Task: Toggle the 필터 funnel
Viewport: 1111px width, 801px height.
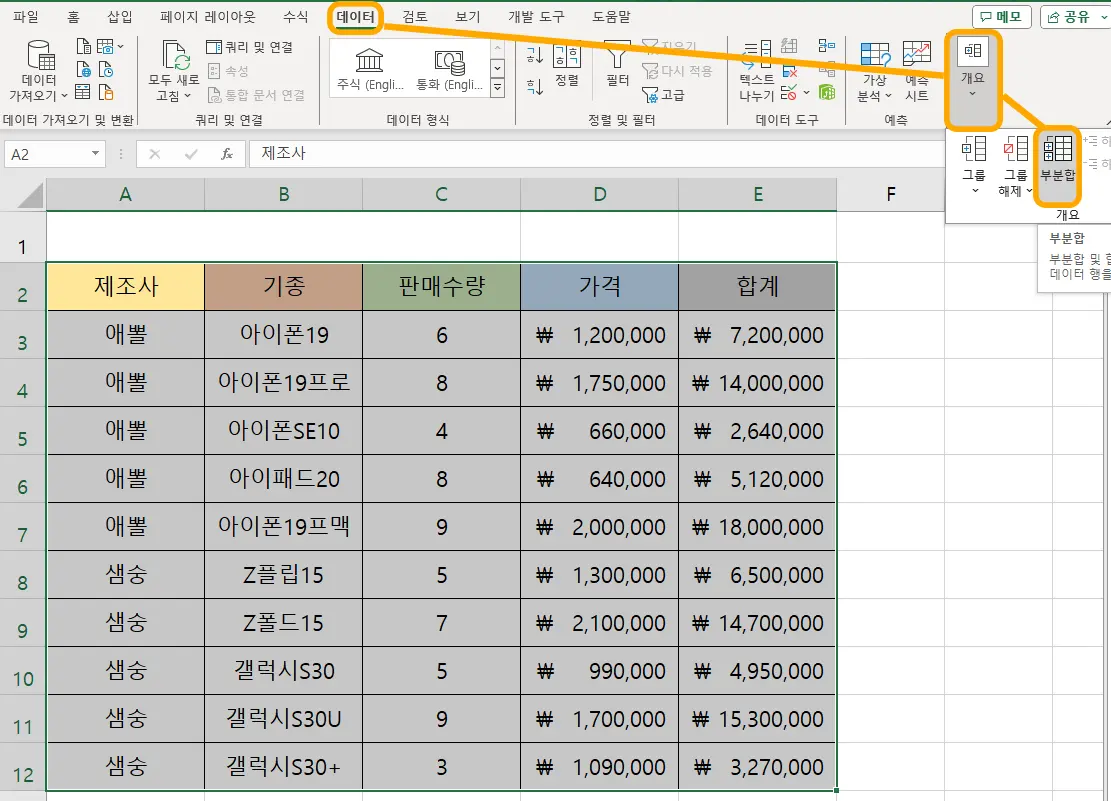Action: point(617,65)
